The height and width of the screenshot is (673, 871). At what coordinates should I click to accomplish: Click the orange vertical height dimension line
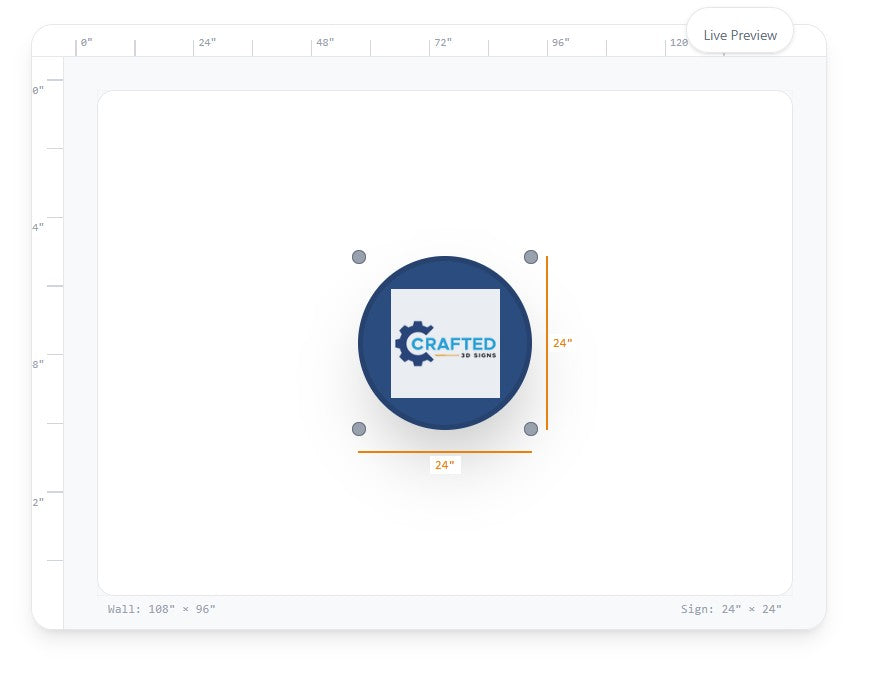coord(547,343)
